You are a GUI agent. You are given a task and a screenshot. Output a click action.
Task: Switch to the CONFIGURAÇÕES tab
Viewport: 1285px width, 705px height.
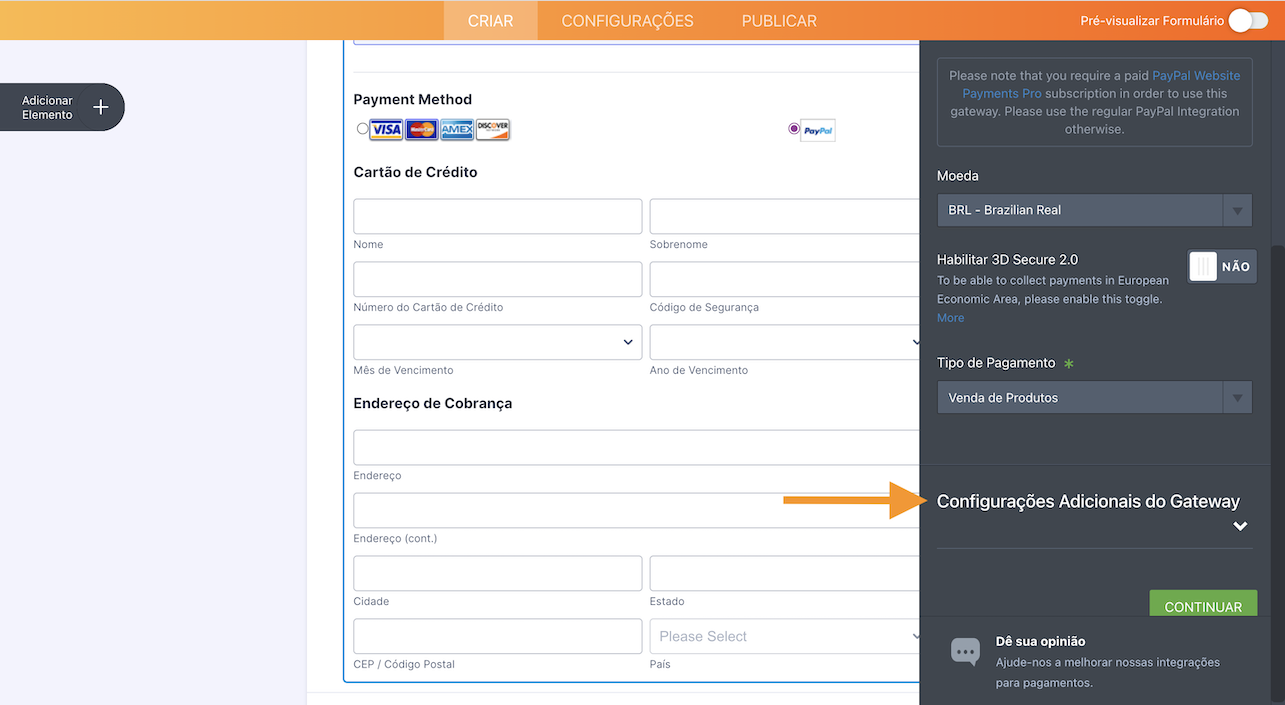click(627, 21)
